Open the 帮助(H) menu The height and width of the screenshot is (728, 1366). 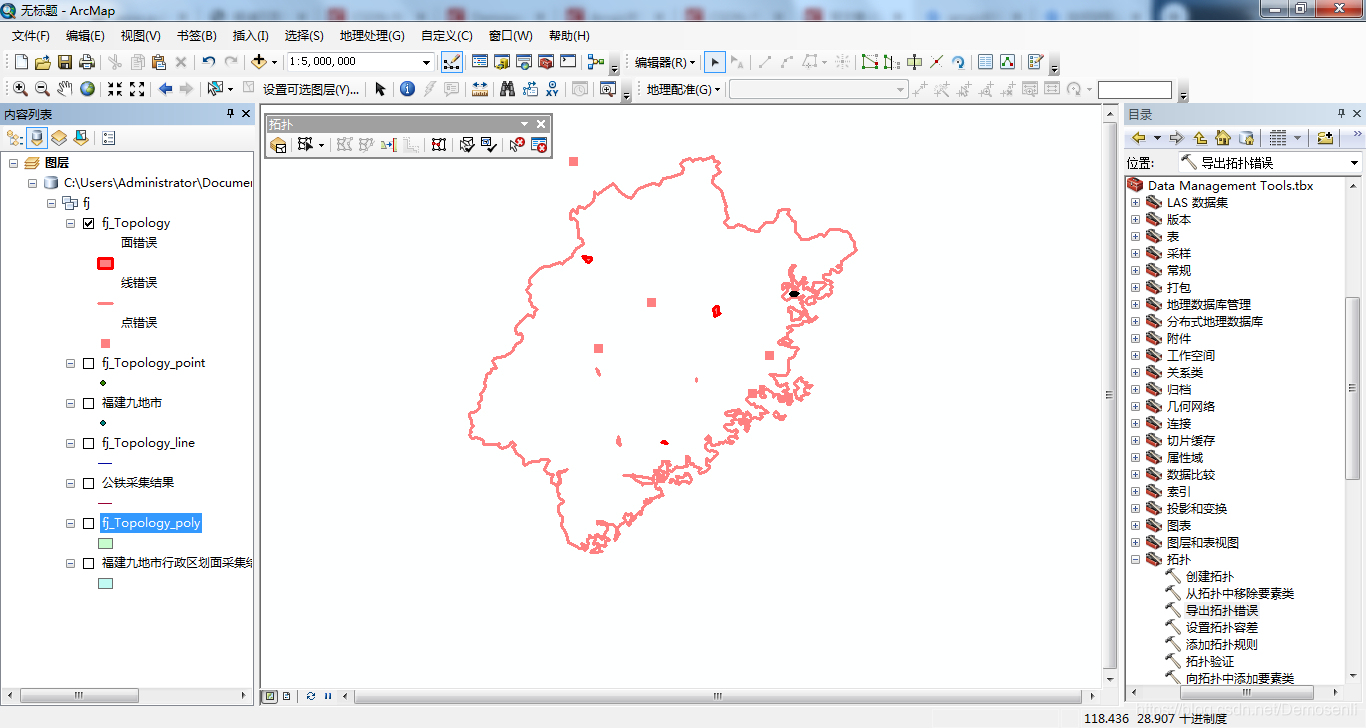click(x=568, y=36)
